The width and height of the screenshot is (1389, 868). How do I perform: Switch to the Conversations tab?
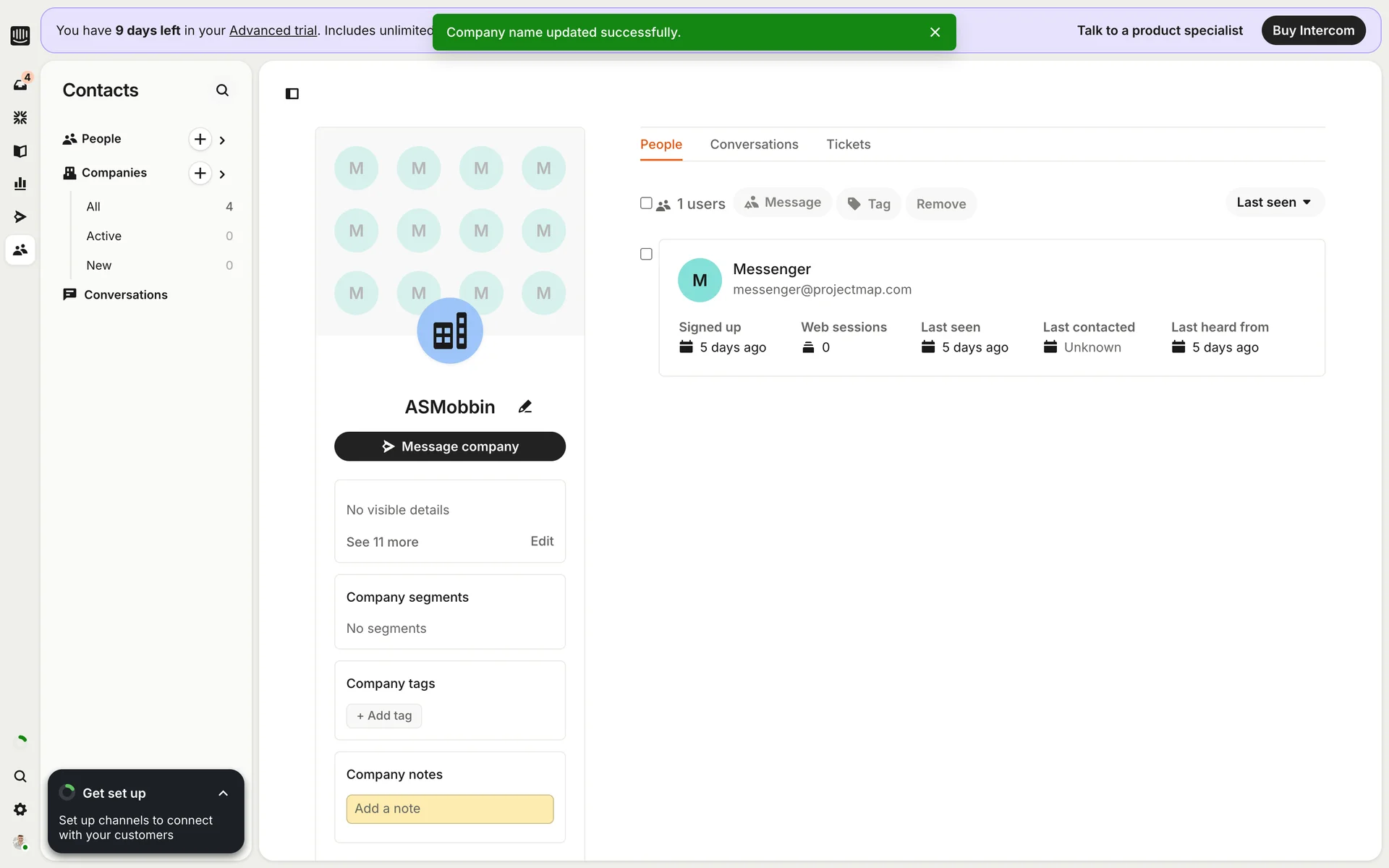click(x=754, y=144)
